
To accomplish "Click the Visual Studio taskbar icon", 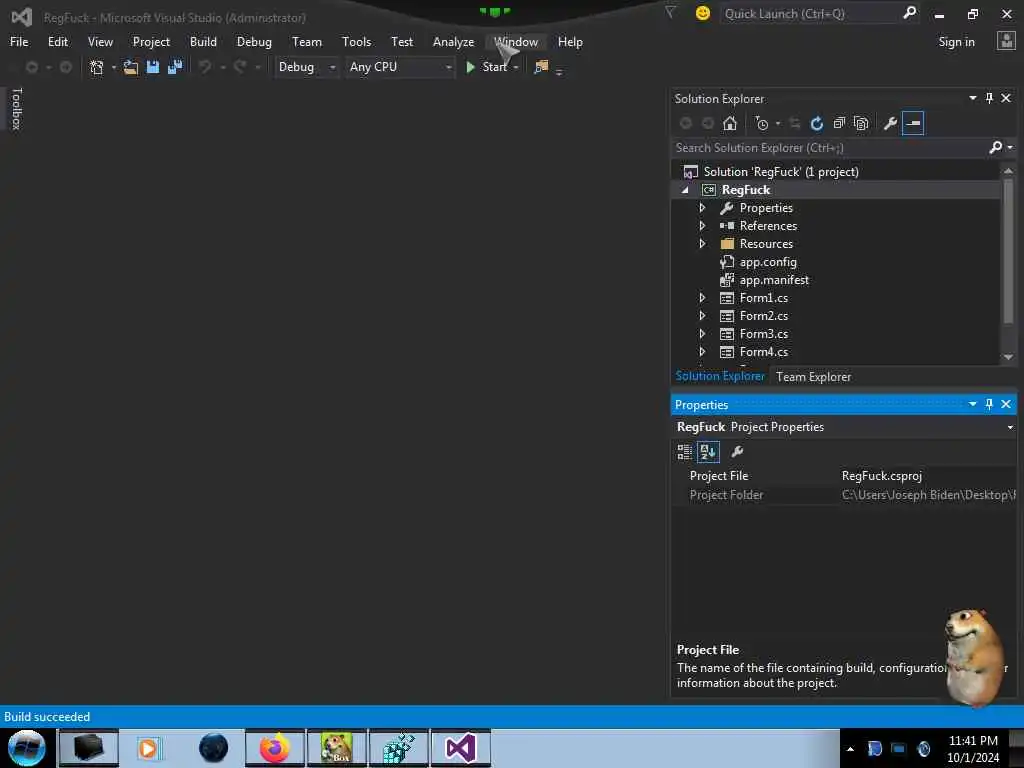I will tap(460, 748).
